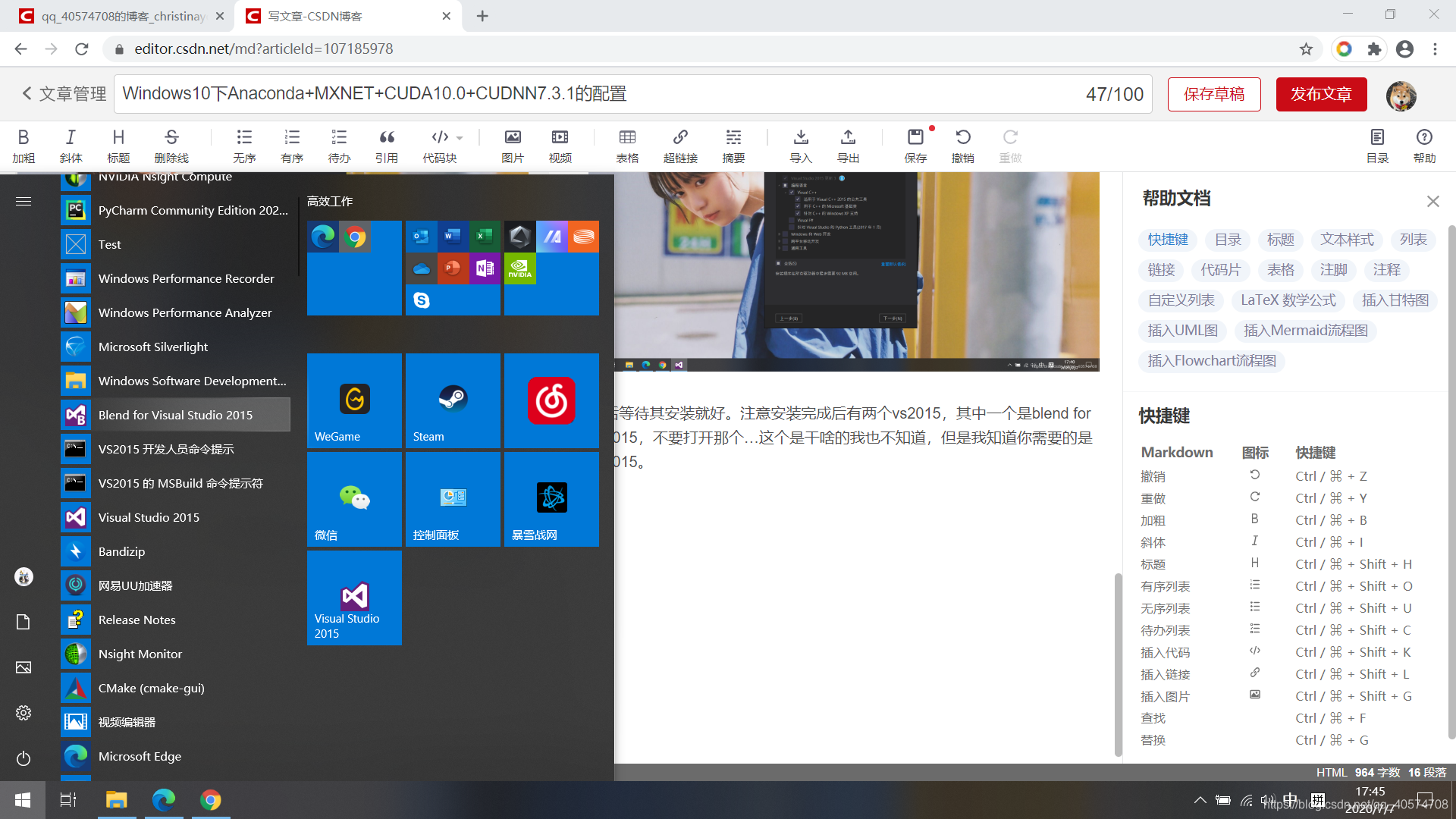Open WeGame application tile
Screen dimensions: 1456x819
pyautogui.click(x=354, y=398)
